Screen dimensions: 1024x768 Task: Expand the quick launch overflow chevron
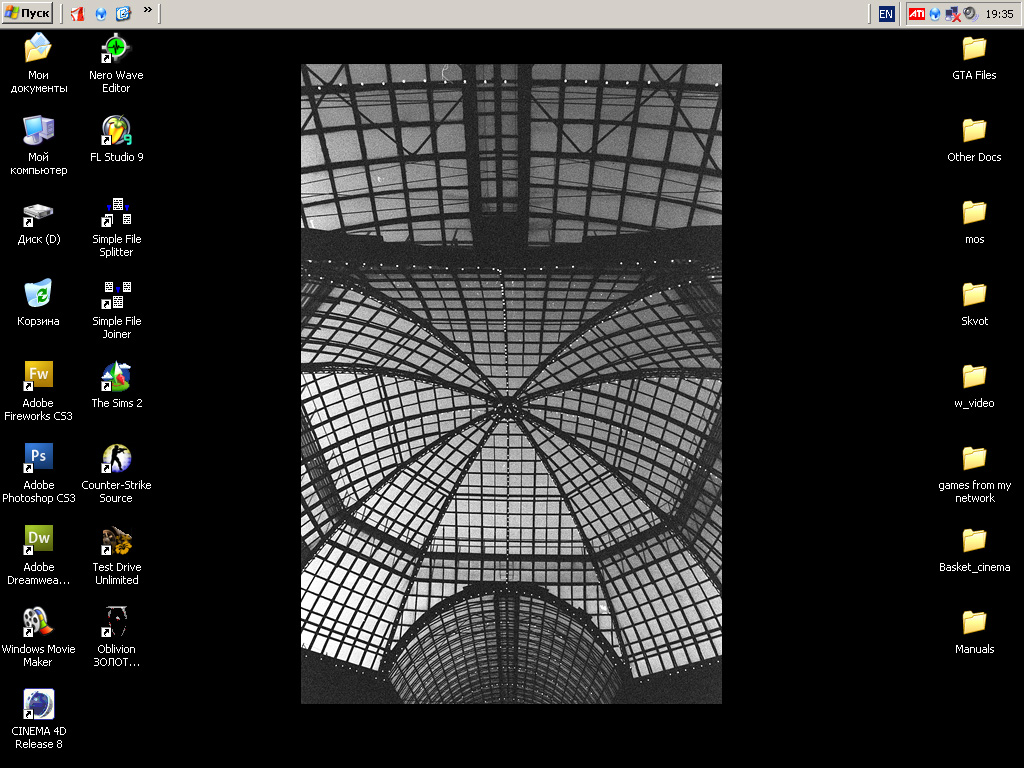click(x=148, y=9)
